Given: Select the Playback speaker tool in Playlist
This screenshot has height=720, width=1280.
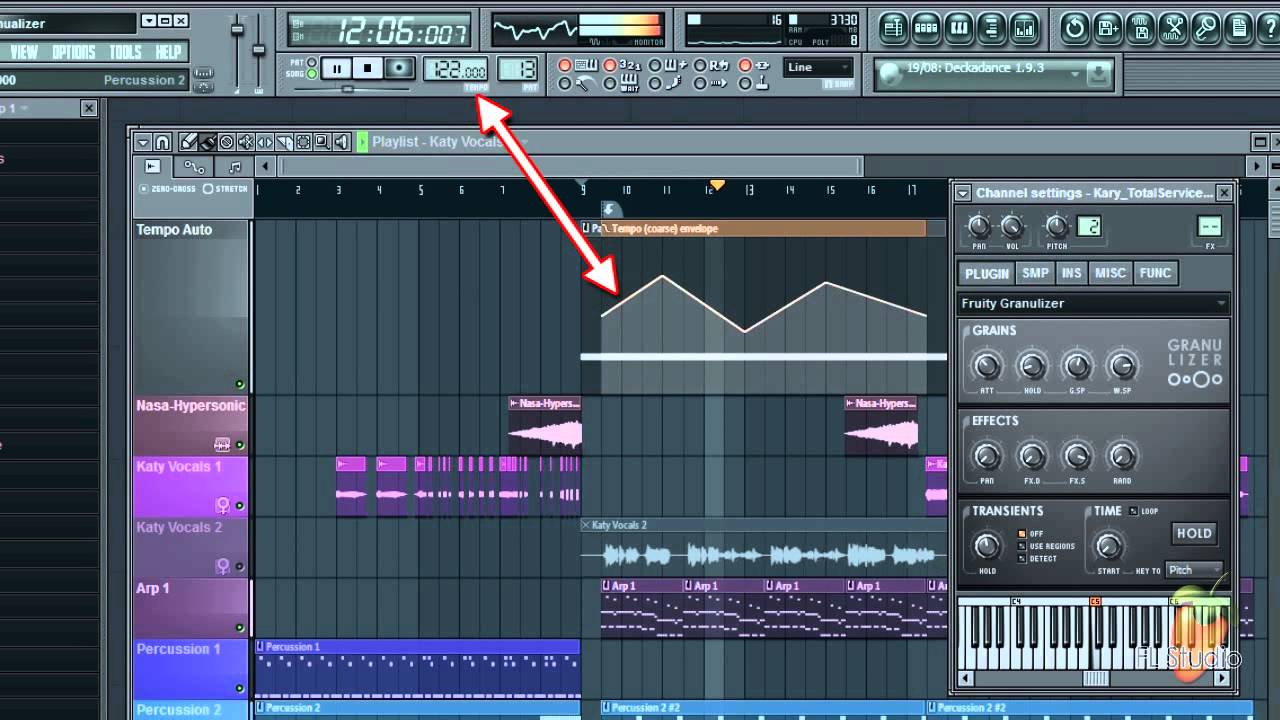Looking at the screenshot, I should click(342, 142).
